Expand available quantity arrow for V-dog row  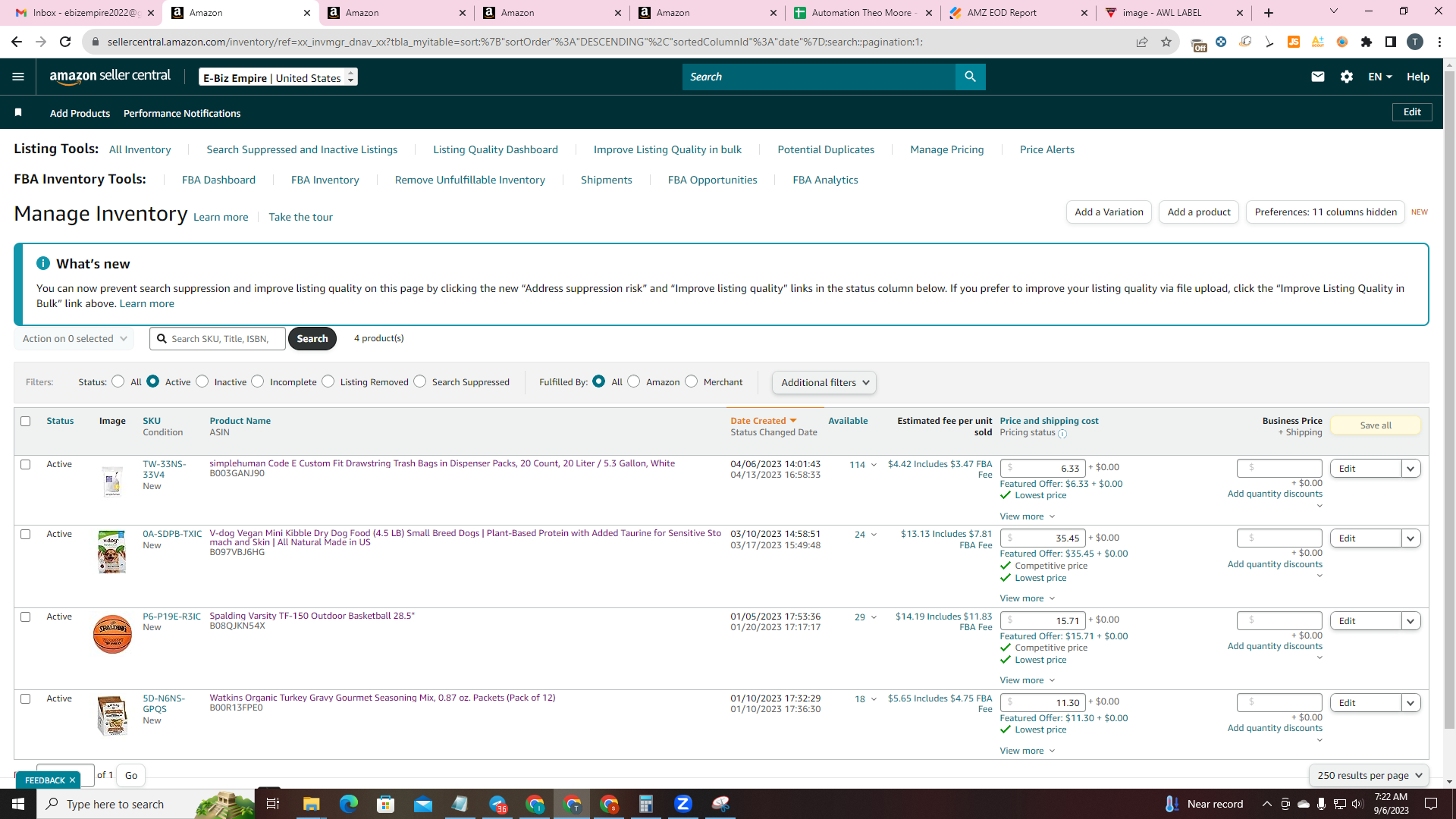click(x=874, y=535)
